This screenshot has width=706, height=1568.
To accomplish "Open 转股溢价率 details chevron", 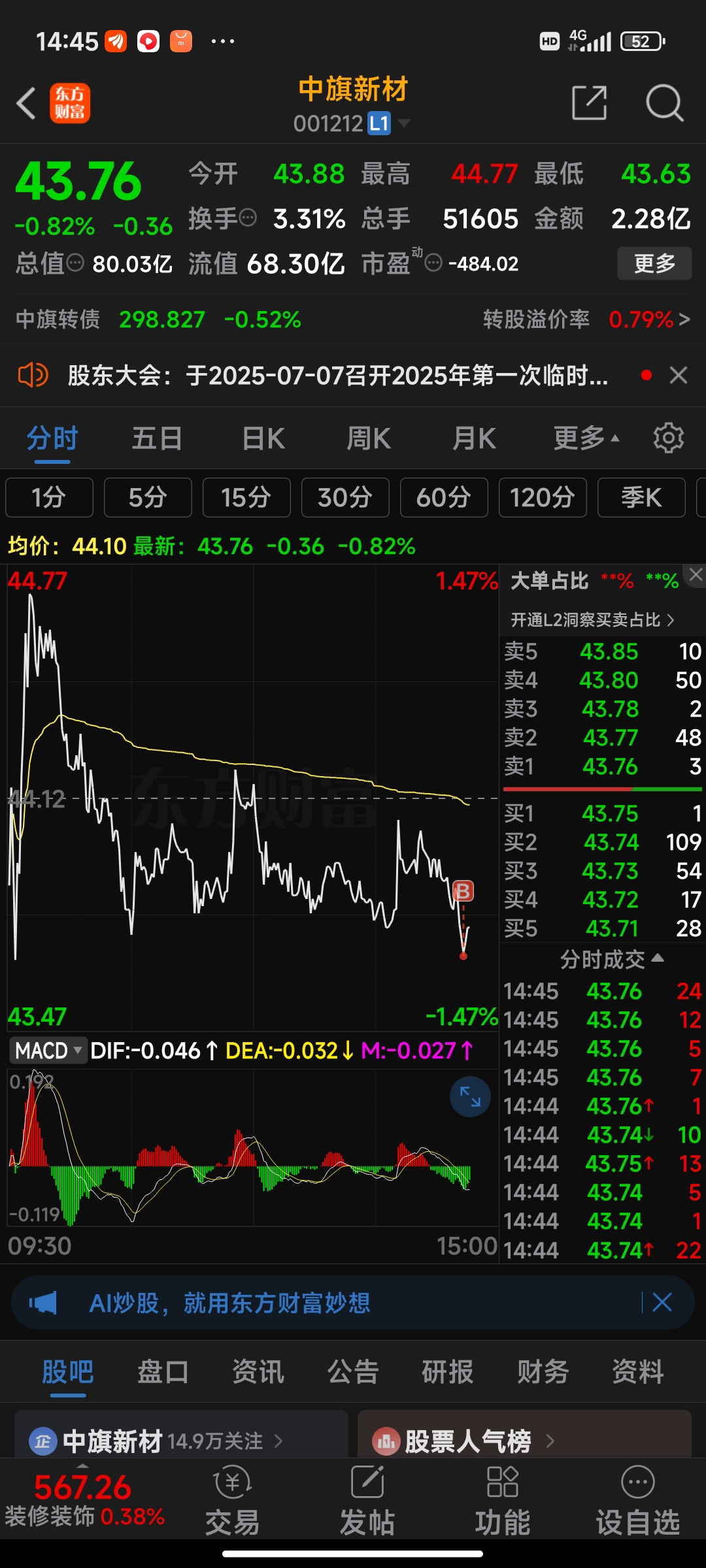I will click(x=684, y=319).
